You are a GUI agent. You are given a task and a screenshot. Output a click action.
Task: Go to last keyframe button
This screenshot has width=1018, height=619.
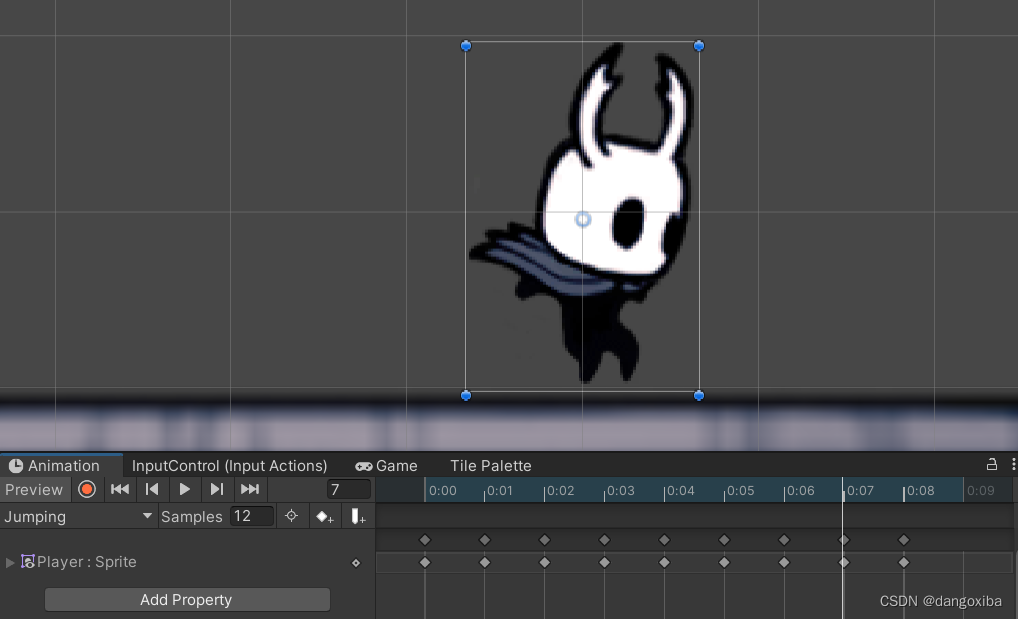[x=250, y=489]
